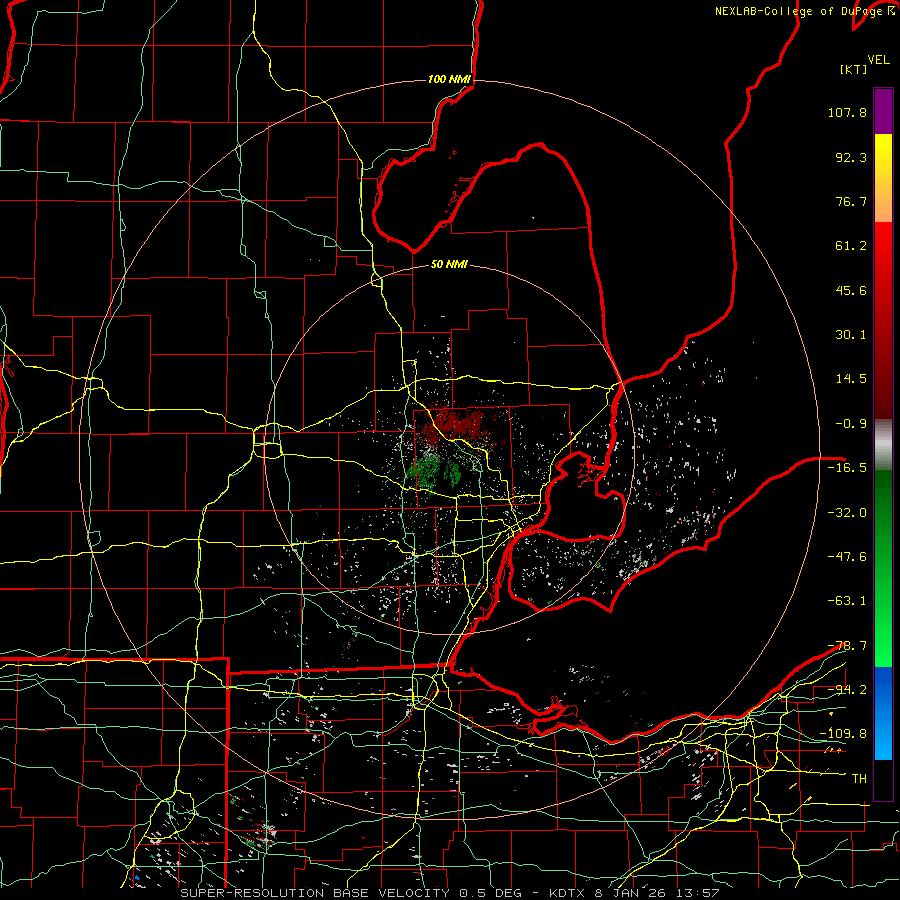Screen dimensions: 900x900
Task: Select the 76.7 velocity scale value
Action: 851,201
